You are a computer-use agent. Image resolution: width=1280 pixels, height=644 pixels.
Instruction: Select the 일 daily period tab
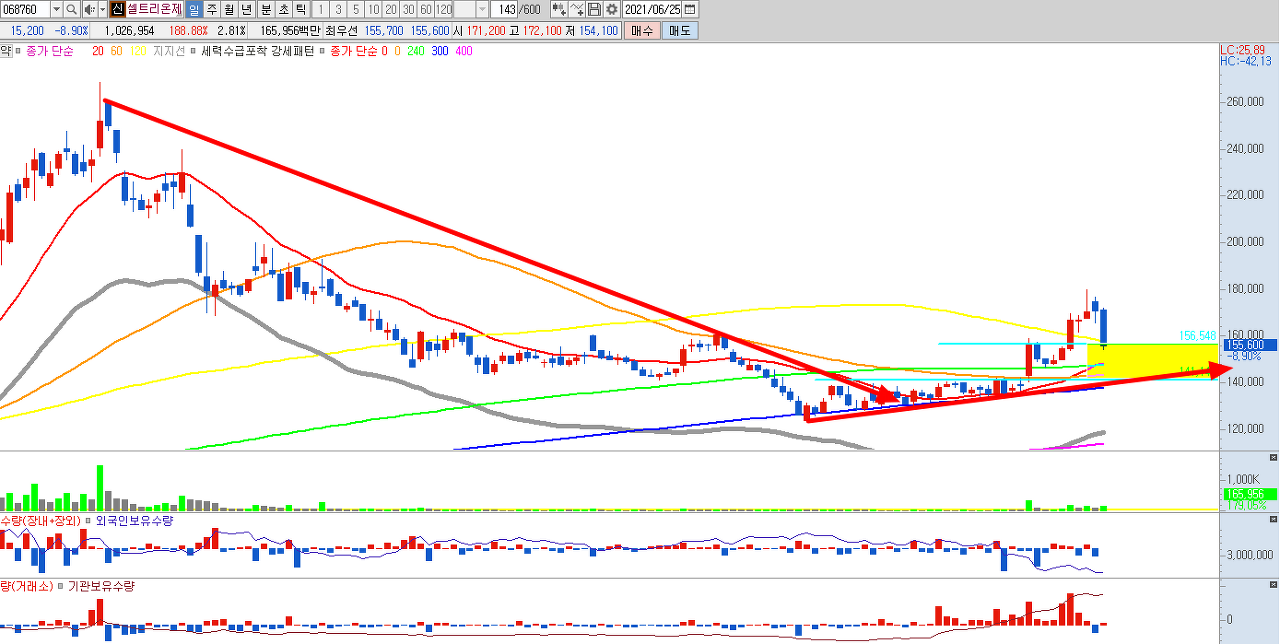(194, 9)
